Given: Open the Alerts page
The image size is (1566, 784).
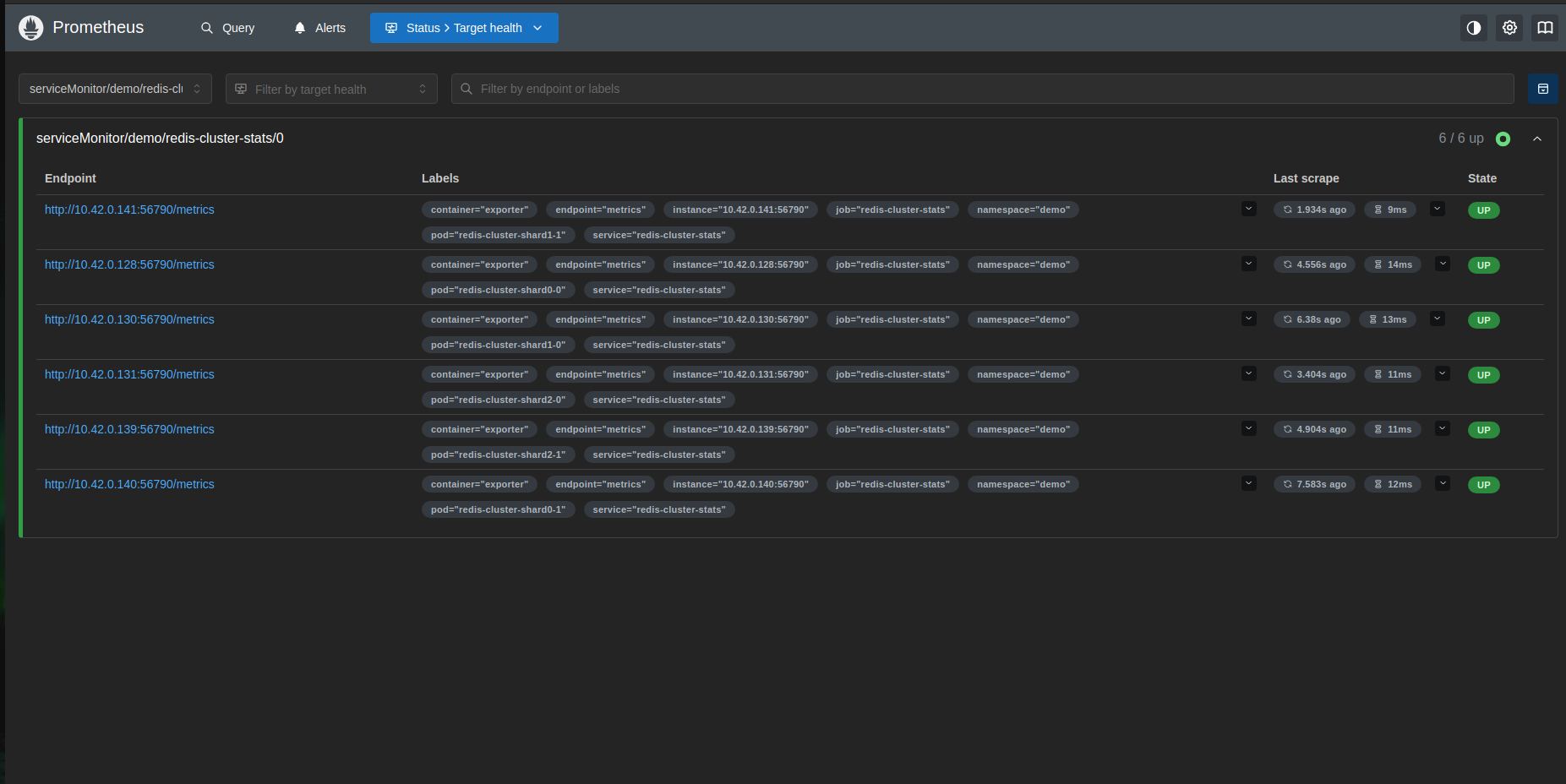Looking at the screenshot, I should click(319, 28).
